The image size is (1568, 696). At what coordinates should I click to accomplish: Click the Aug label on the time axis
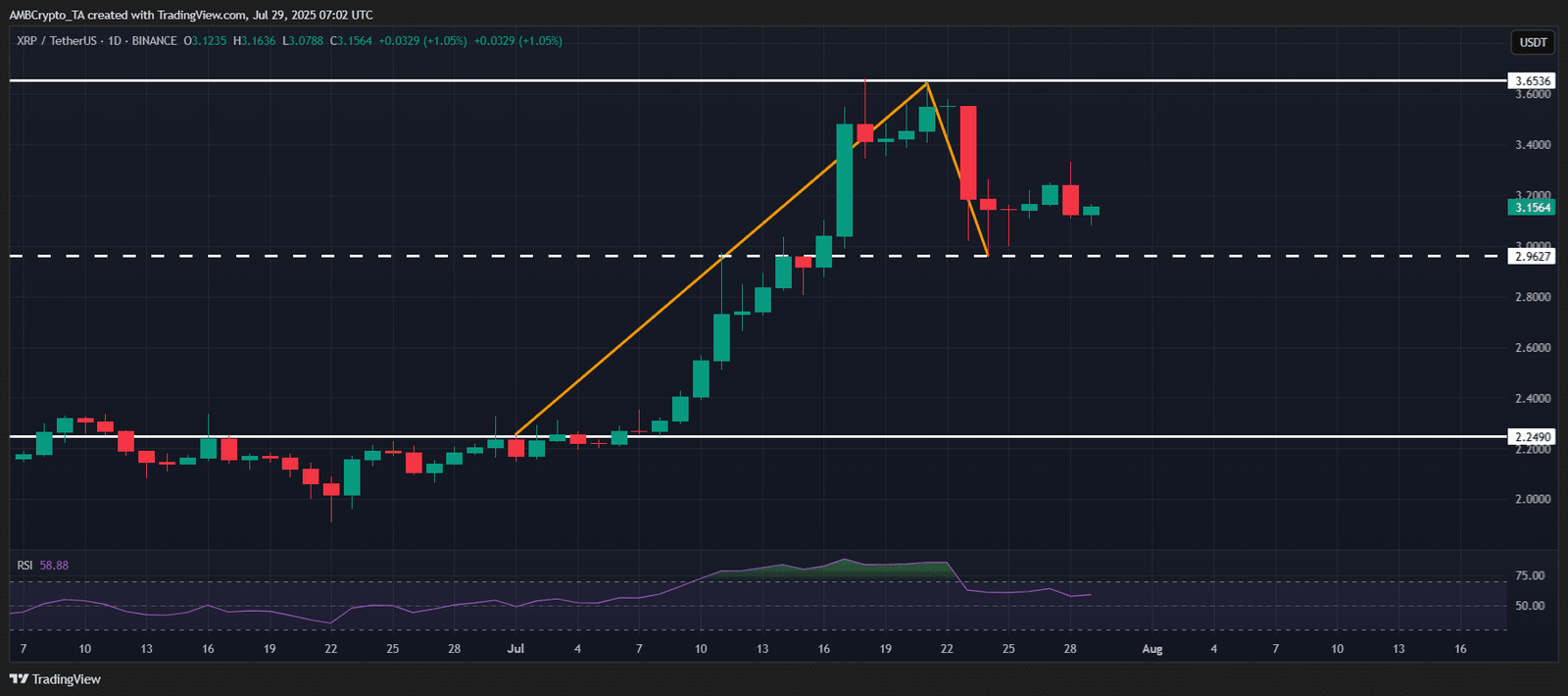point(1152,649)
